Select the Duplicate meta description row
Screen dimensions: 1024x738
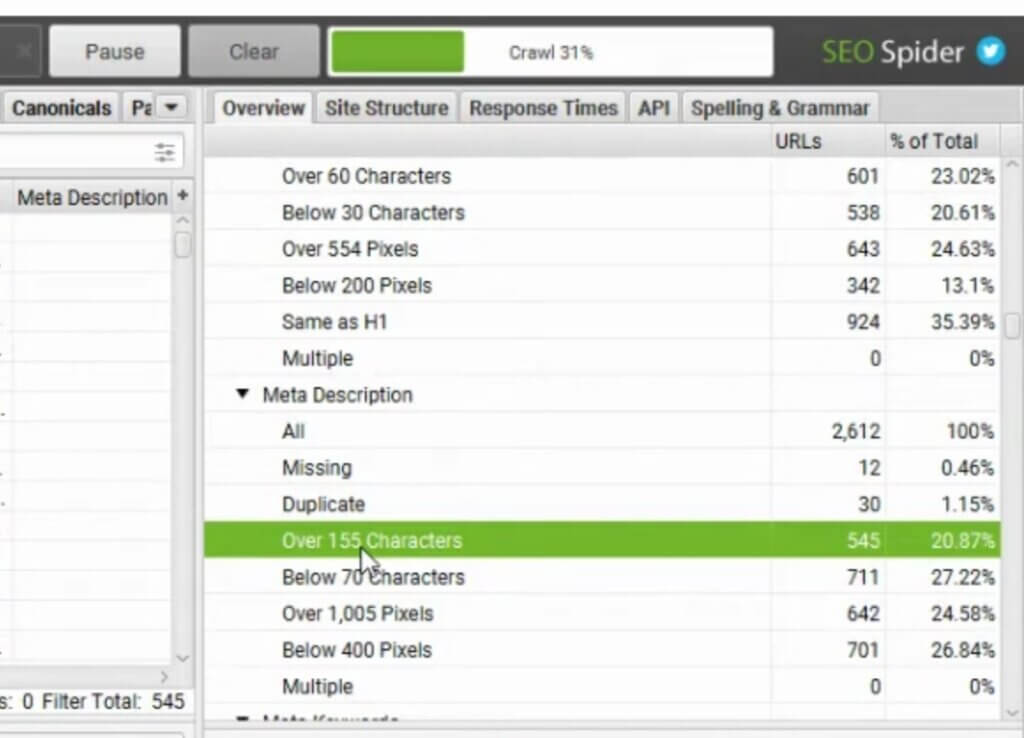pos(602,504)
